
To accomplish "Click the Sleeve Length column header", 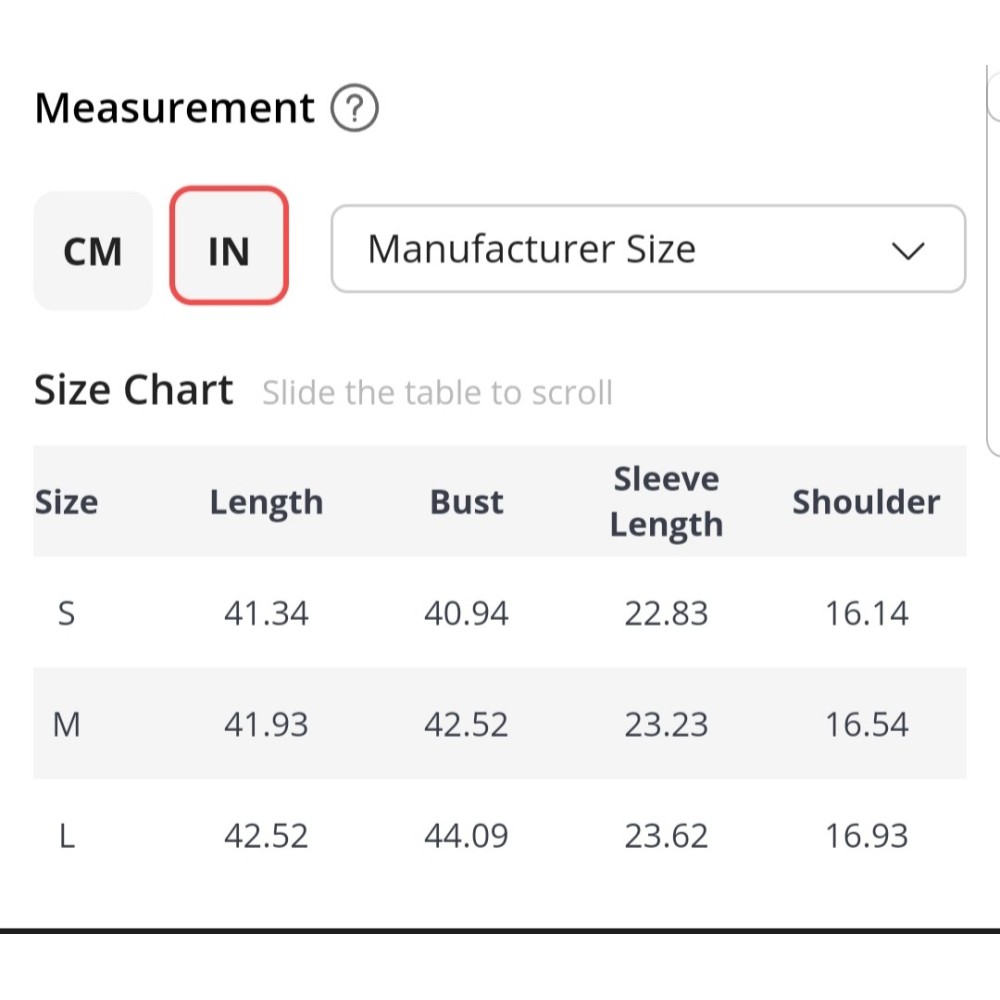I will 666,501.
